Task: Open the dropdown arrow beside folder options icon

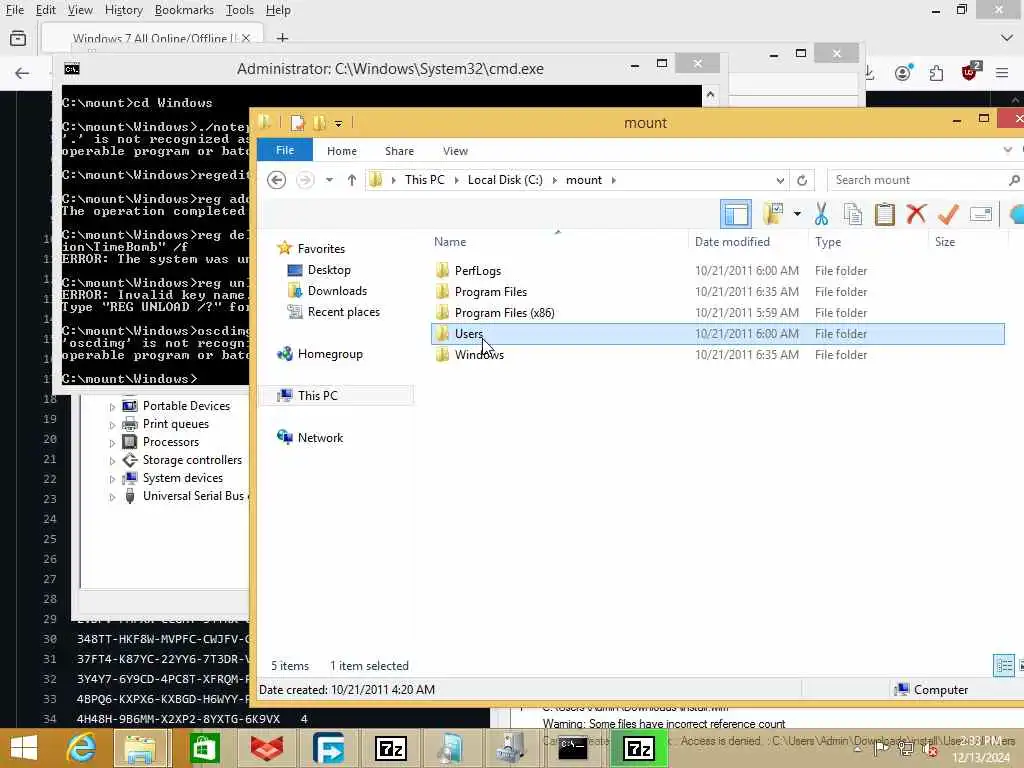Action: 797,214
